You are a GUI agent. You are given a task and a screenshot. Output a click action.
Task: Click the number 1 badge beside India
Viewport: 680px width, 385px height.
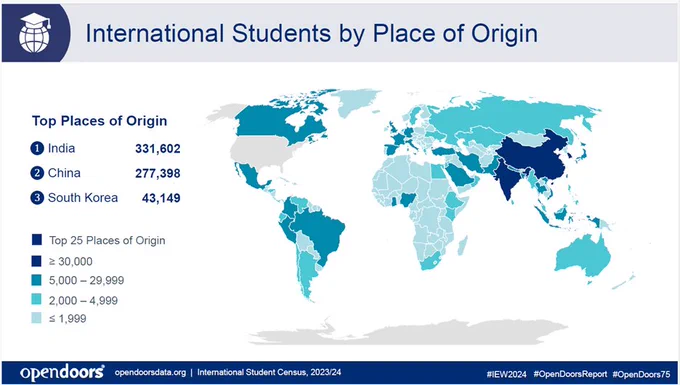pyautogui.click(x=37, y=149)
